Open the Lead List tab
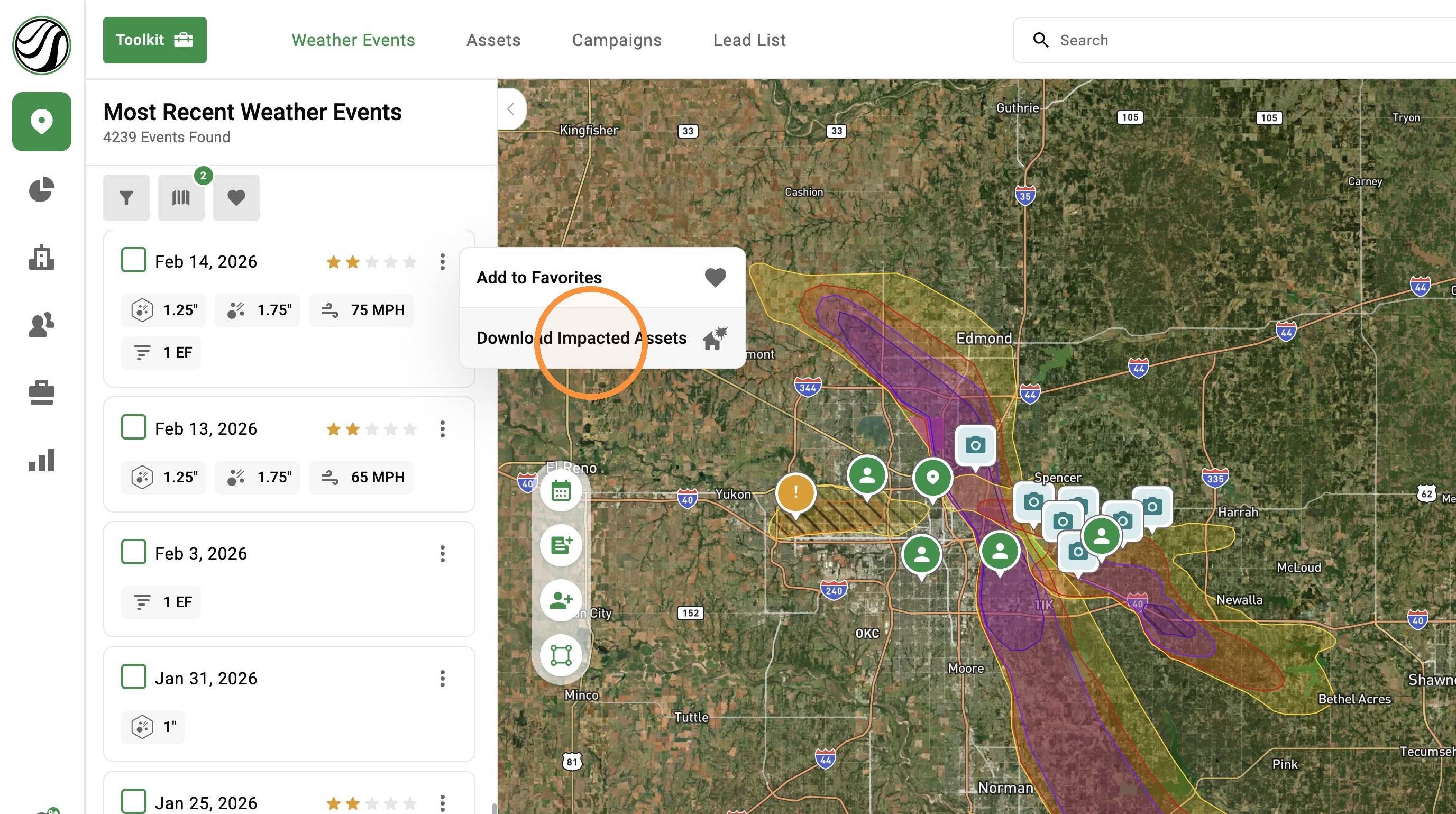 click(749, 40)
